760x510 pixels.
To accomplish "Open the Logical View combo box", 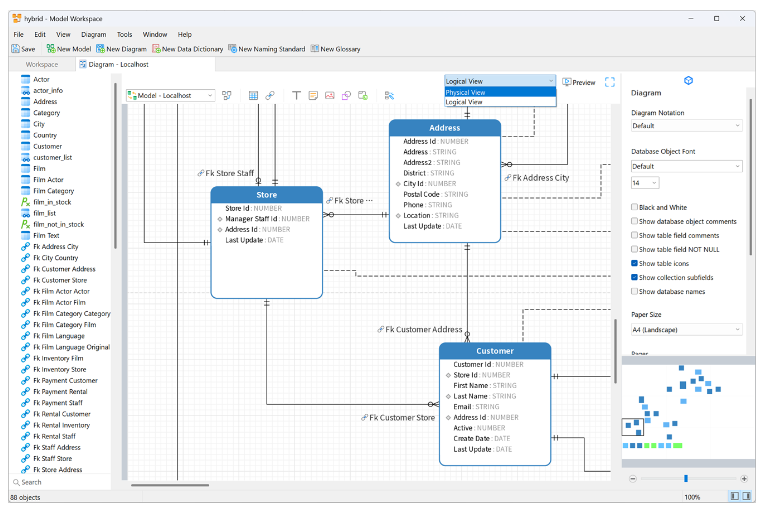I will (500, 81).
